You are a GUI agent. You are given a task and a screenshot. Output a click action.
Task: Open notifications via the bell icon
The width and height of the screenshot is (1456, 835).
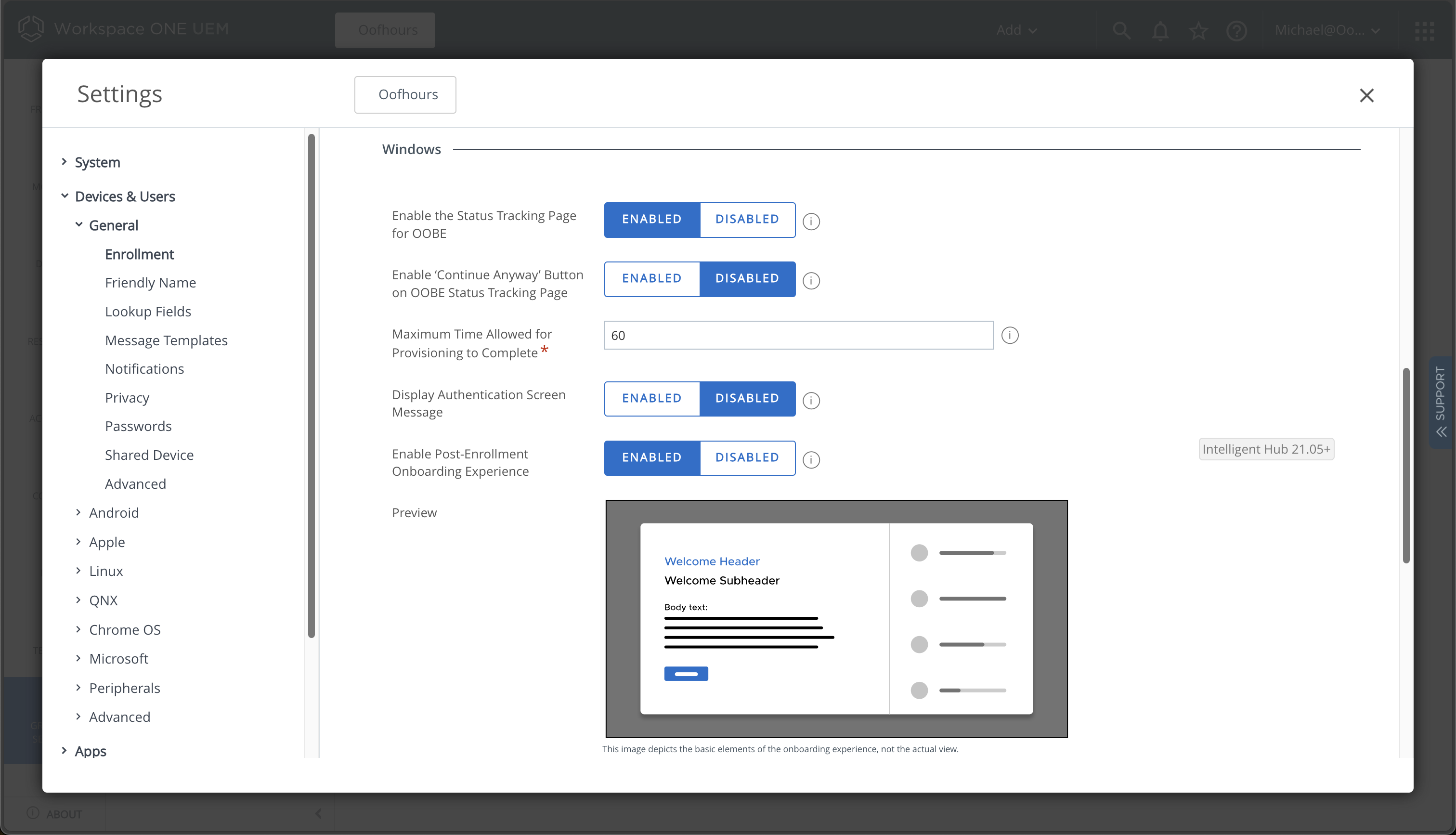point(1159,30)
